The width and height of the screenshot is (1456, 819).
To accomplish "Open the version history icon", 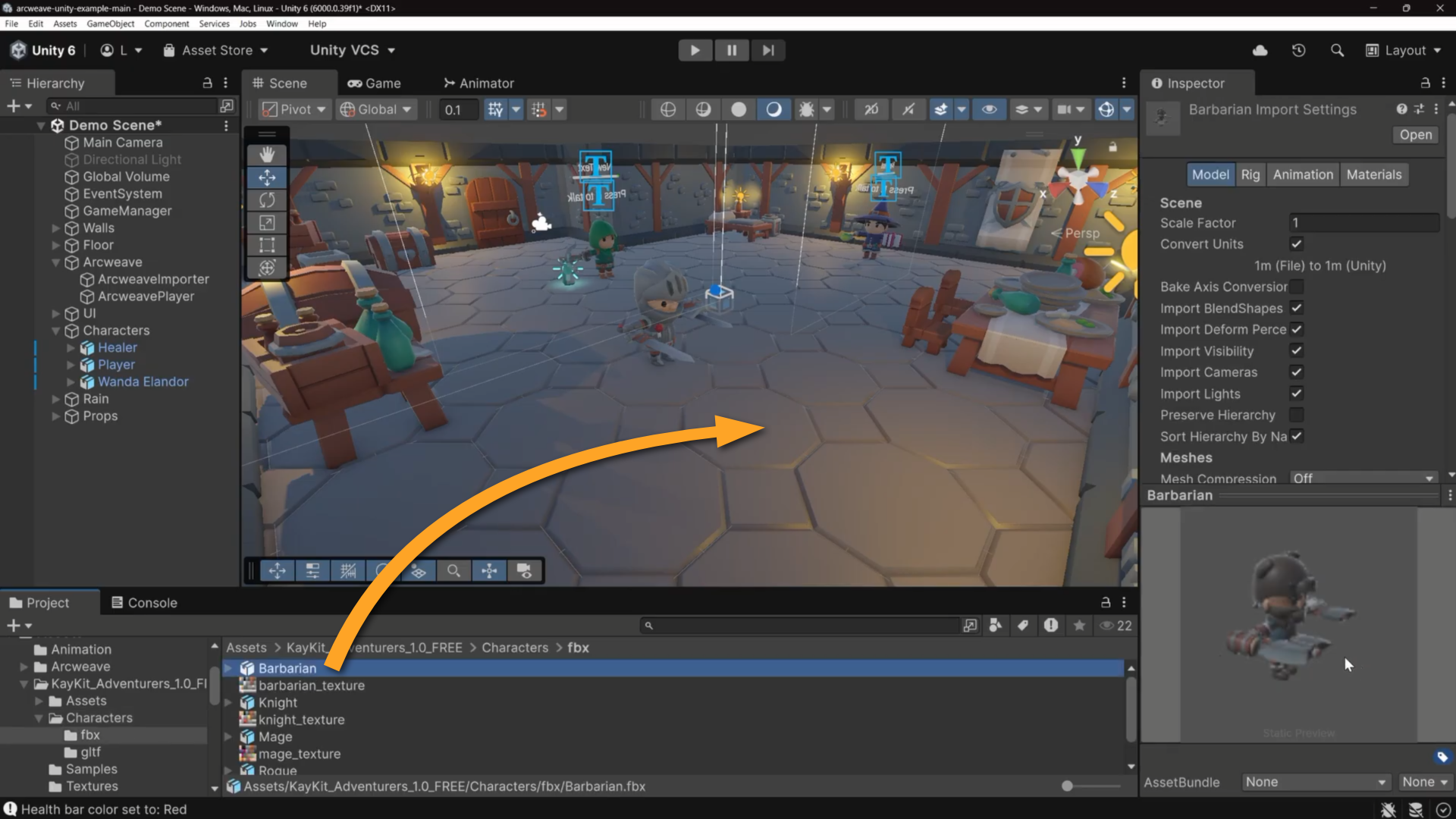I will [1298, 50].
